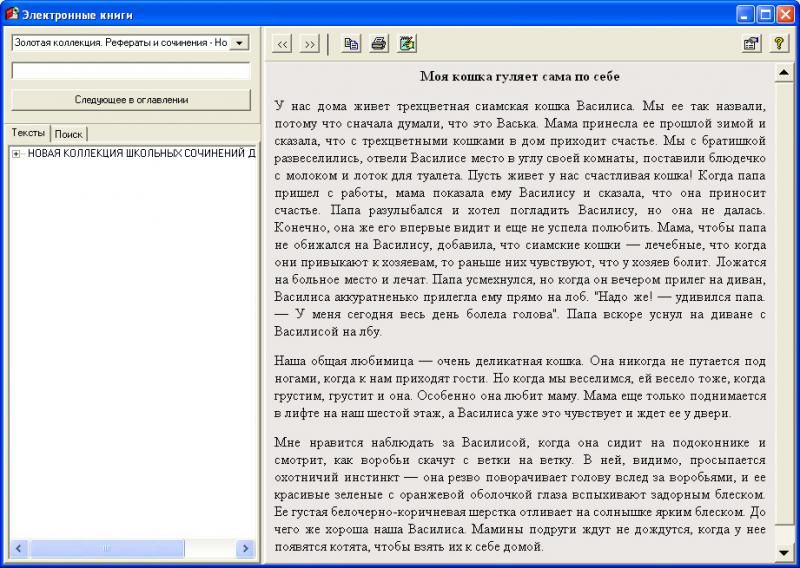
Task: Click the heading Моя кошка гуляет сама по себе
Action: coord(519,76)
